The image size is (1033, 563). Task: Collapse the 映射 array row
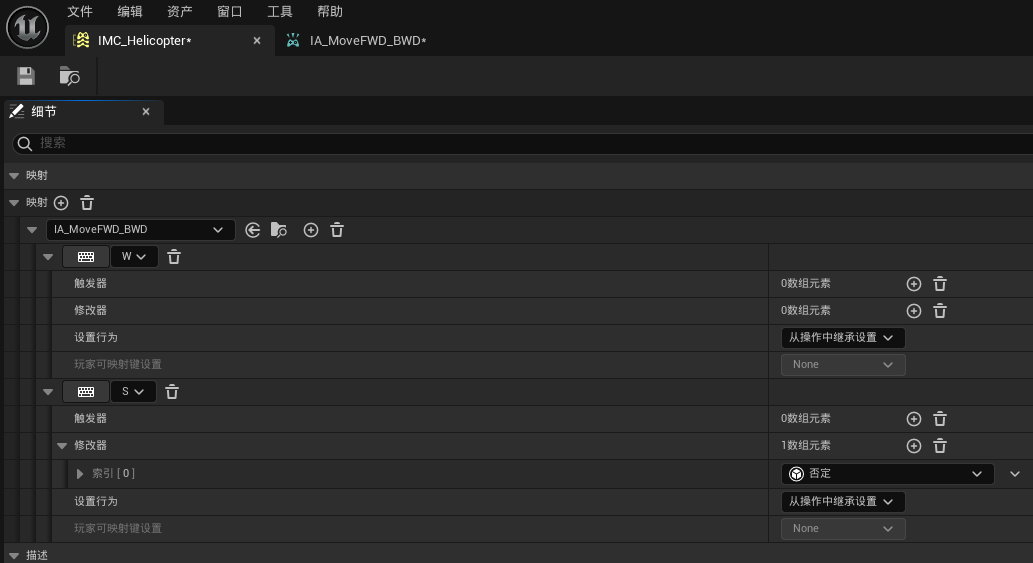tap(14, 203)
